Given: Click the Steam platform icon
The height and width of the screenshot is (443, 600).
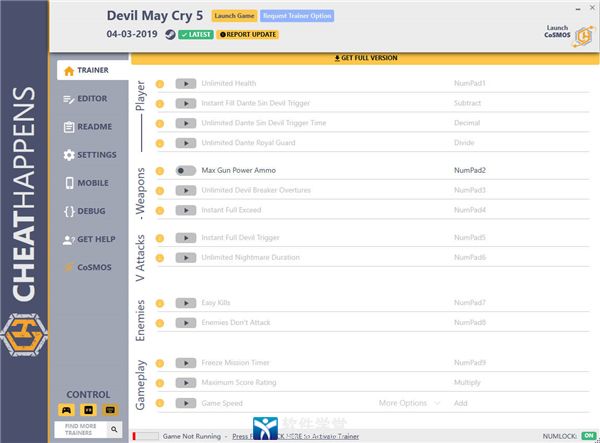Looking at the screenshot, I should point(170,34).
